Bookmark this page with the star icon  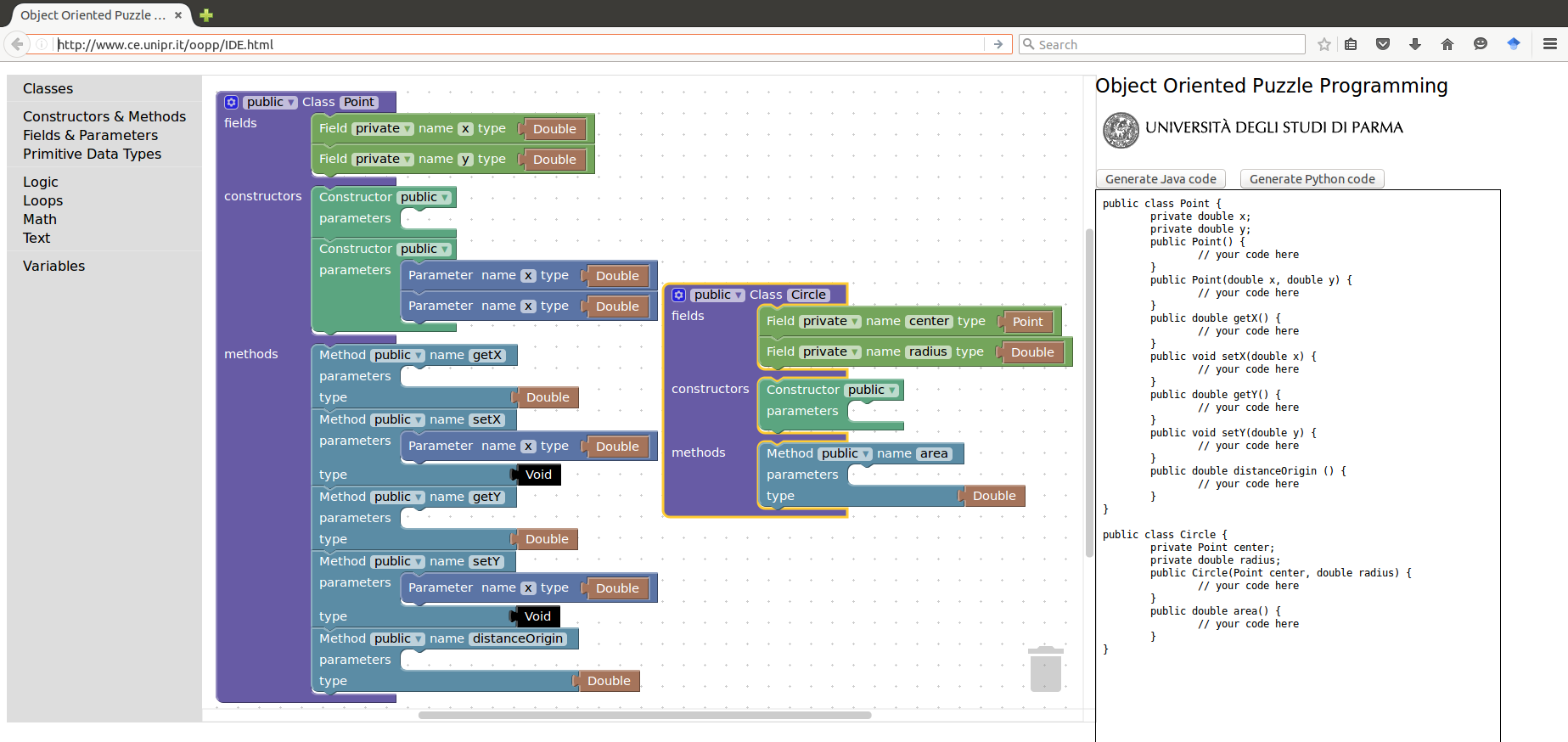tap(1324, 44)
